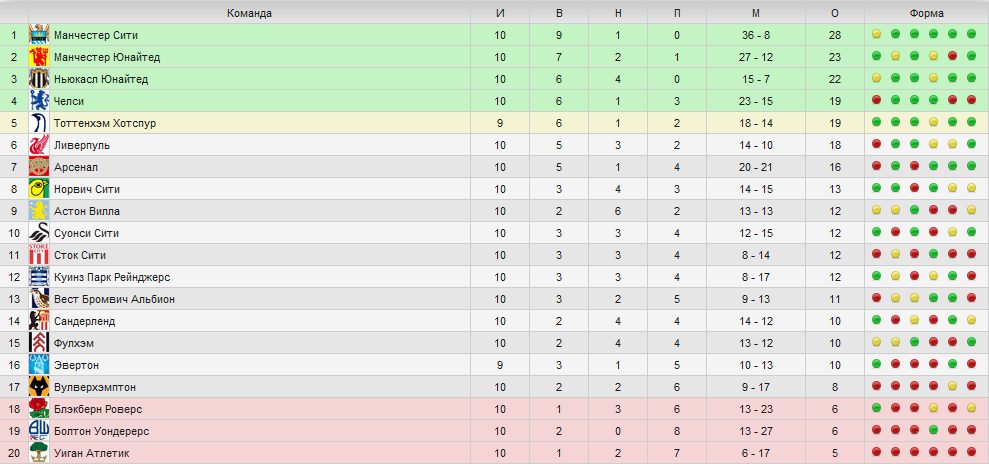989x464 pixels.
Task: Click the Форма column header
Action: click(x=927, y=13)
